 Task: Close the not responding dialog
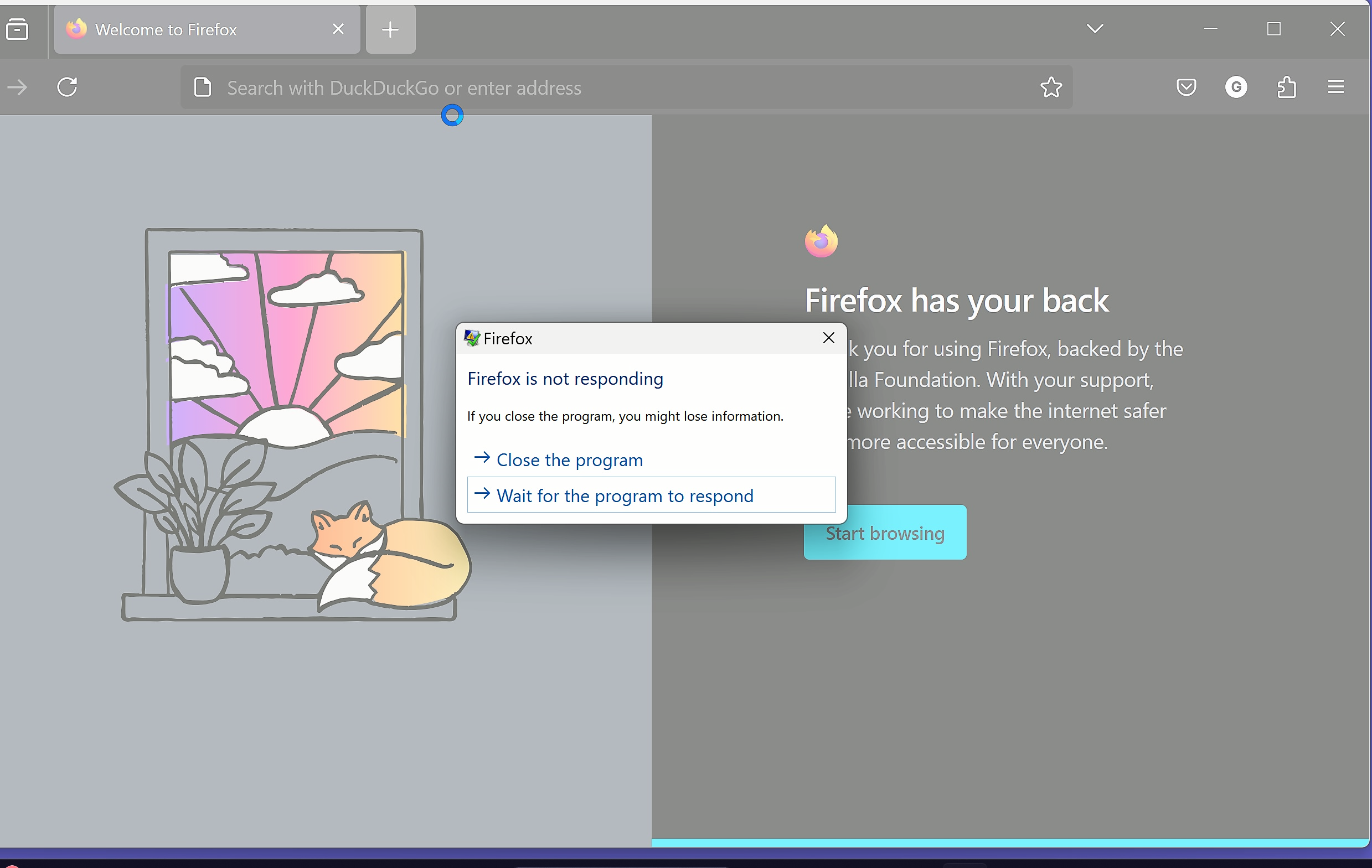828,338
